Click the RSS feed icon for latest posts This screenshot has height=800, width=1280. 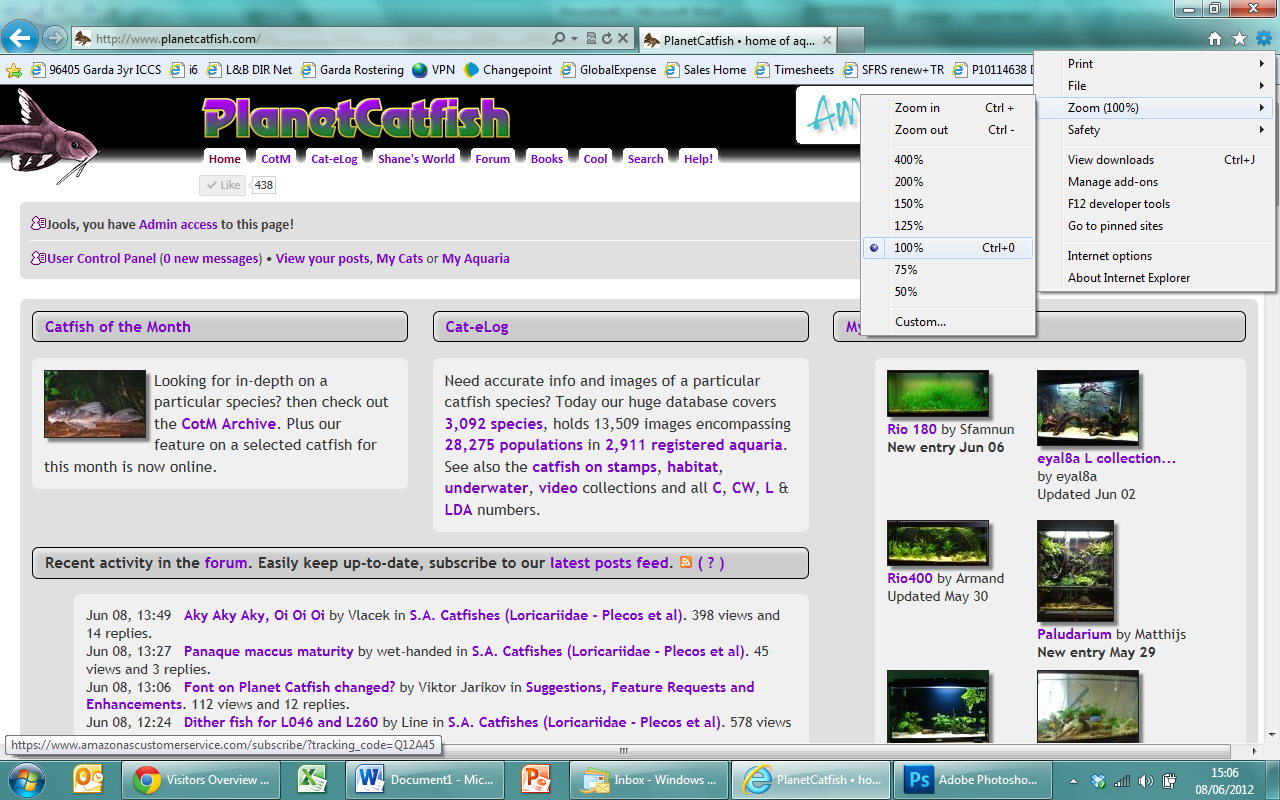pyautogui.click(x=686, y=563)
